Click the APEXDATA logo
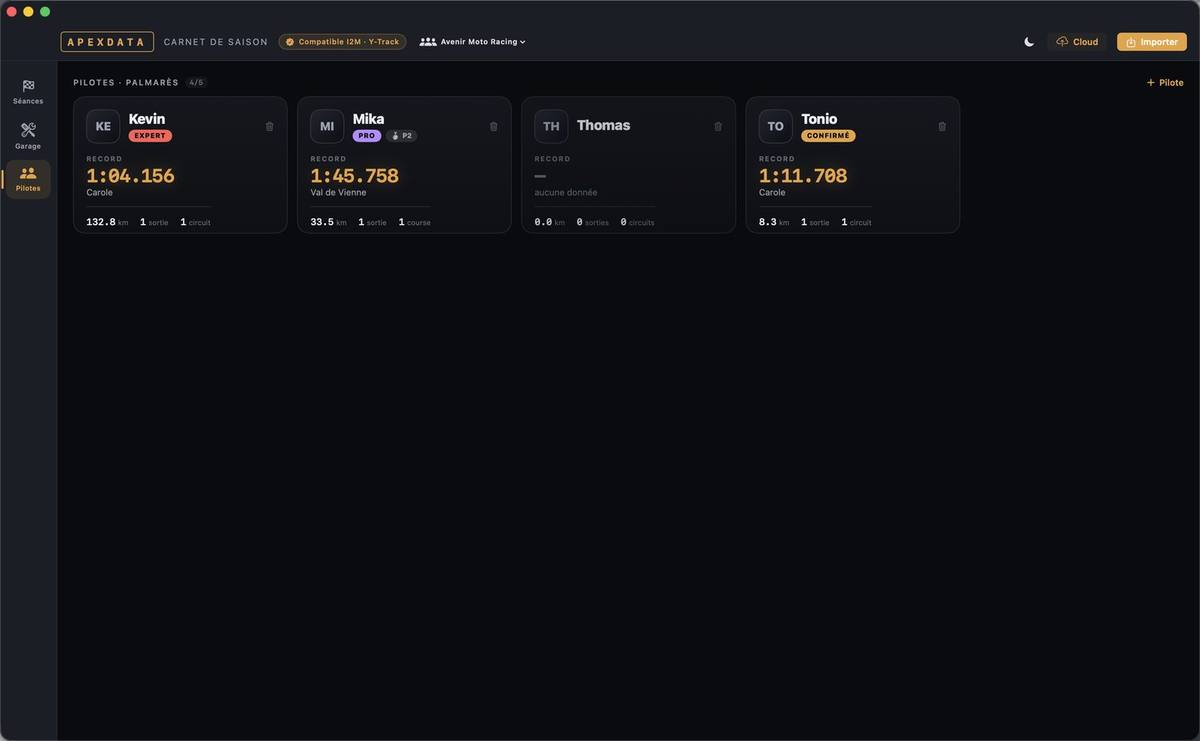This screenshot has width=1200, height=741. [107, 42]
